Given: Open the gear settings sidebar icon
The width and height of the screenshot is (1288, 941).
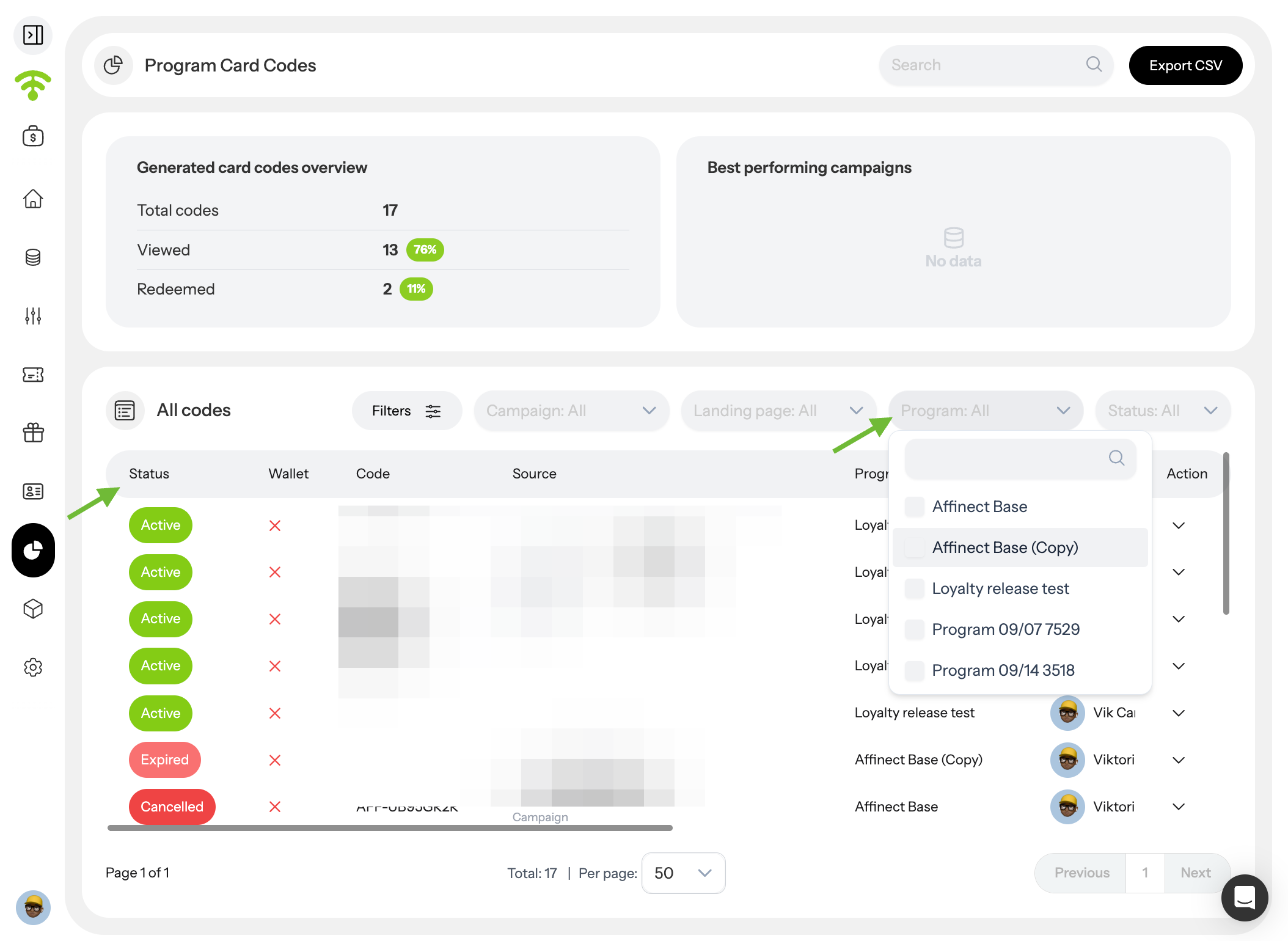Looking at the screenshot, I should [33, 667].
